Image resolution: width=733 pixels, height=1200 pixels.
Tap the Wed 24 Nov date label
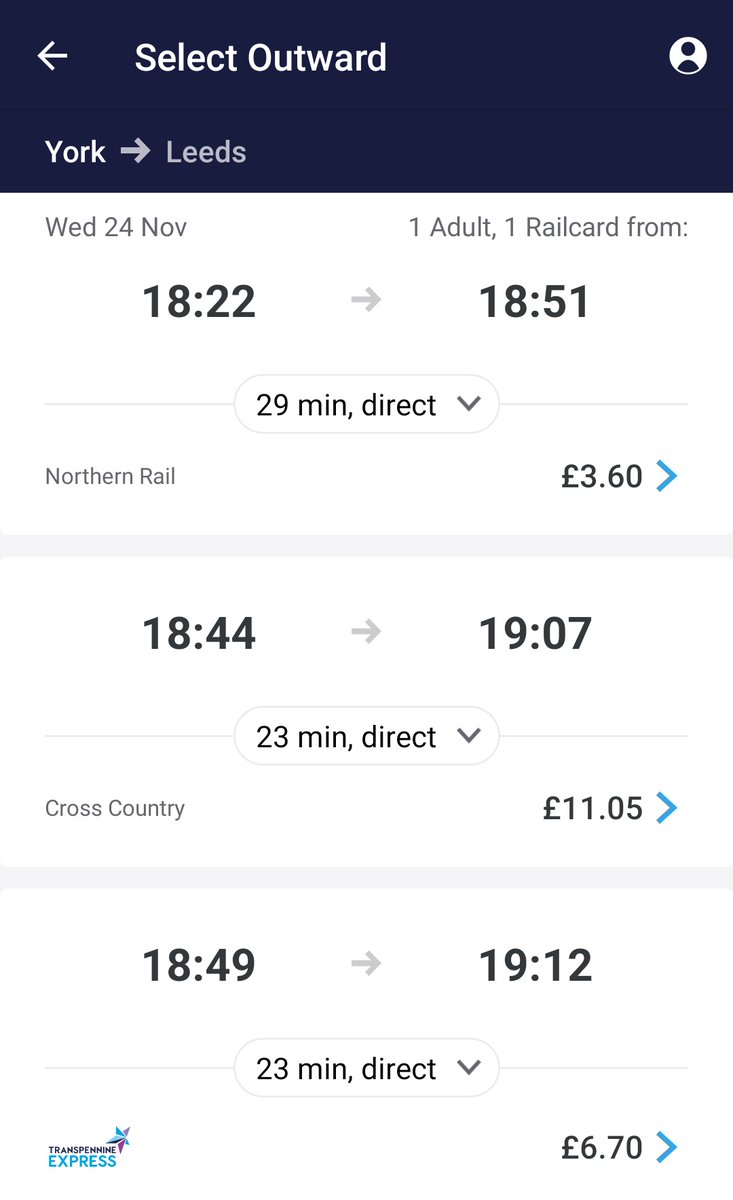coord(116,227)
